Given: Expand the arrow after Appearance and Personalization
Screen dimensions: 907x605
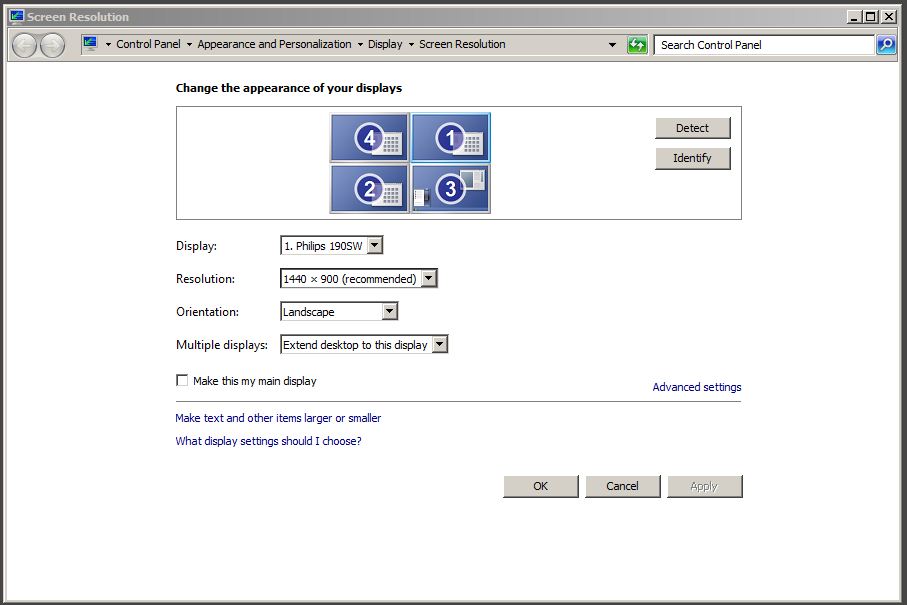Looking at the screenshot, I should [x=360, y=45].
